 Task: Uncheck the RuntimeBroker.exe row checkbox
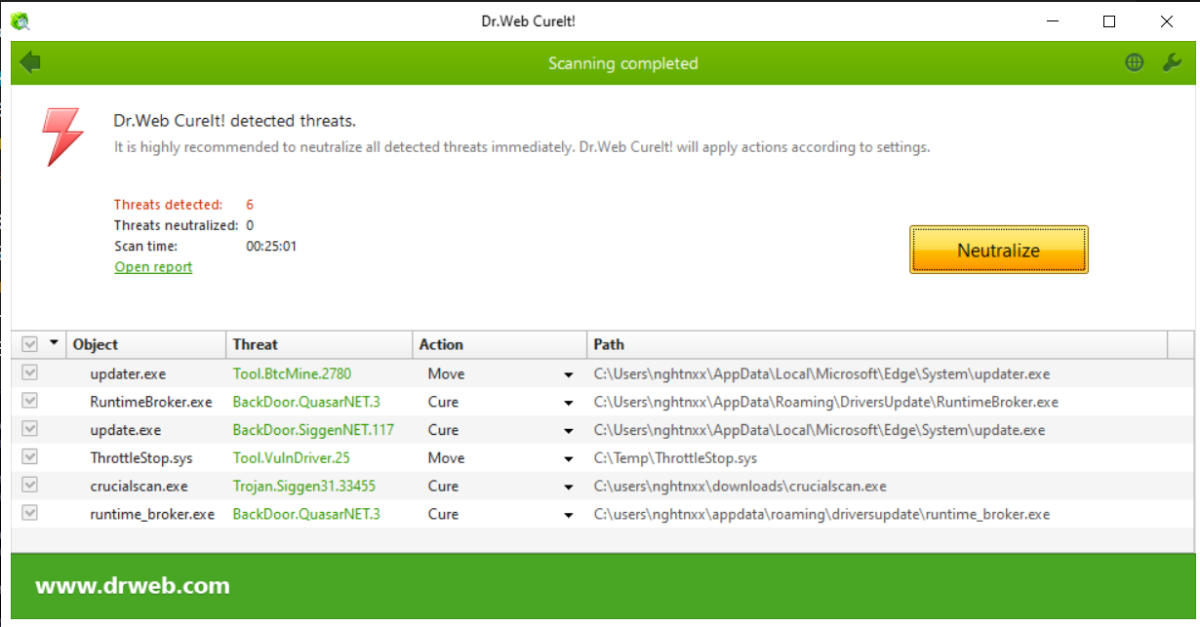pyautogui.click(x=30, y=401)
